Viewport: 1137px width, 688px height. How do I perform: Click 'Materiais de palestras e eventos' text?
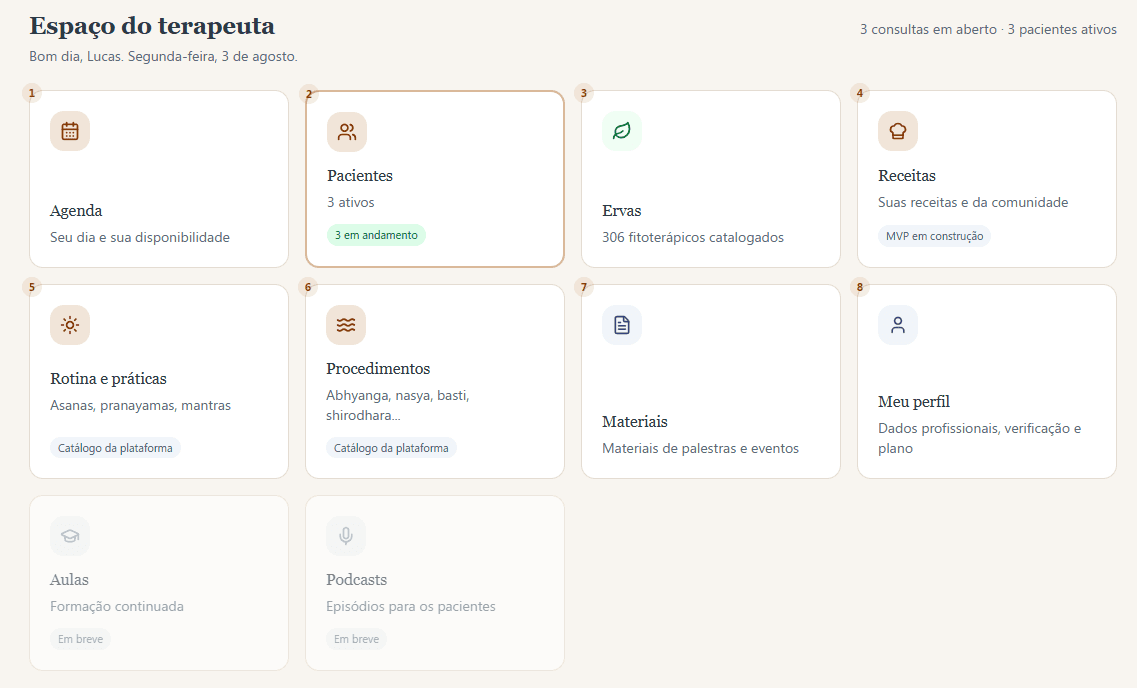click(x=700, y=449)
